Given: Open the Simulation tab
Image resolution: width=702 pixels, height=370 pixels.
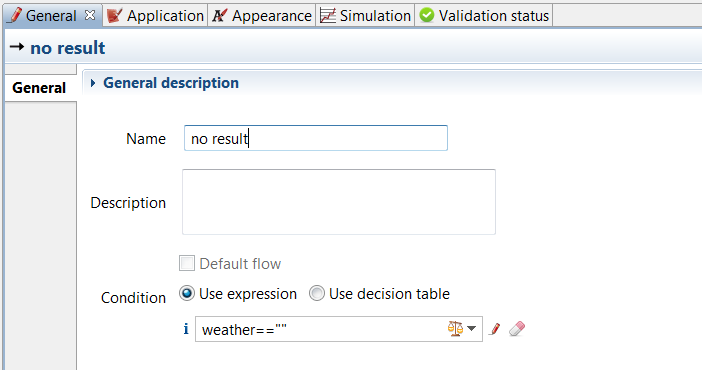Looking at the screenshot, I should pyautogui.click(x=365, y=16).
